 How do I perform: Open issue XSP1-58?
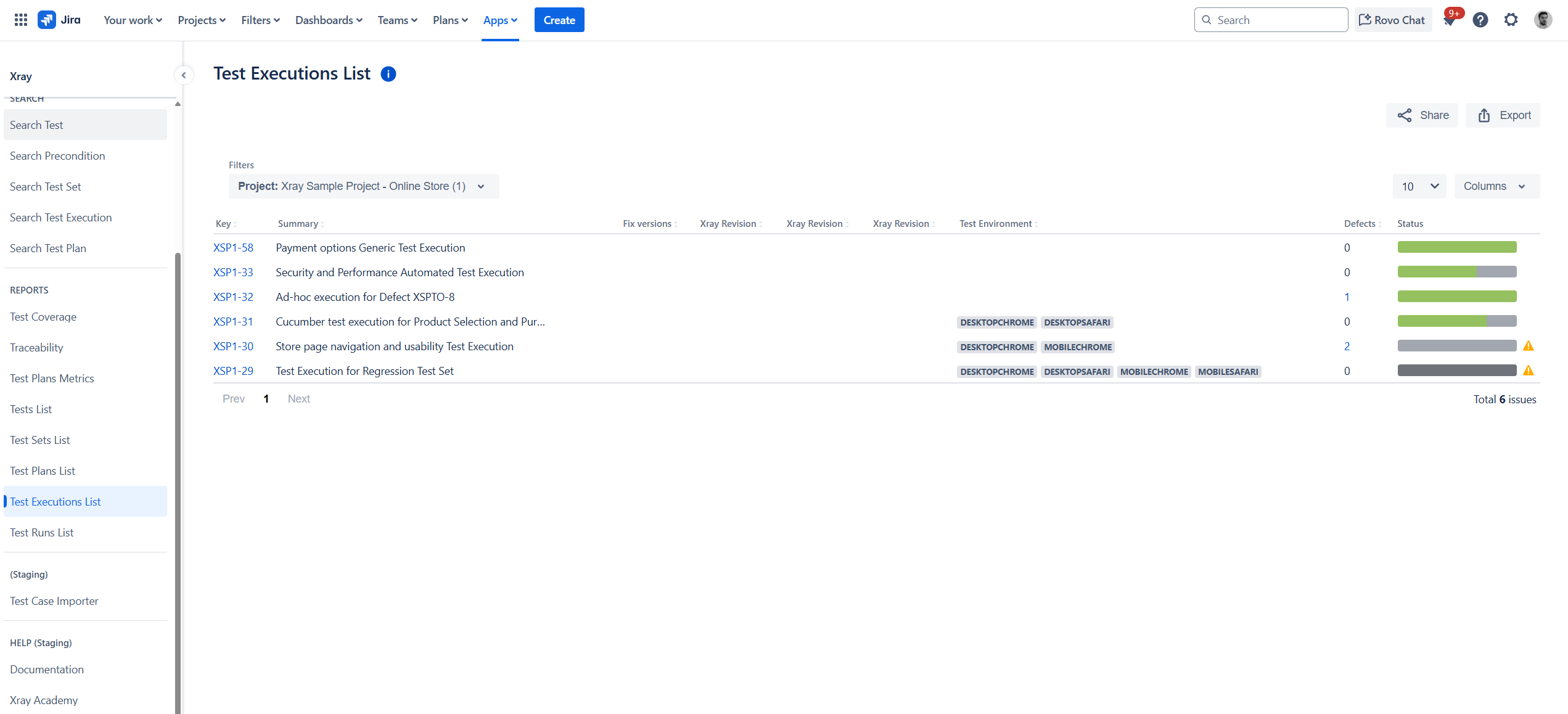233,247
